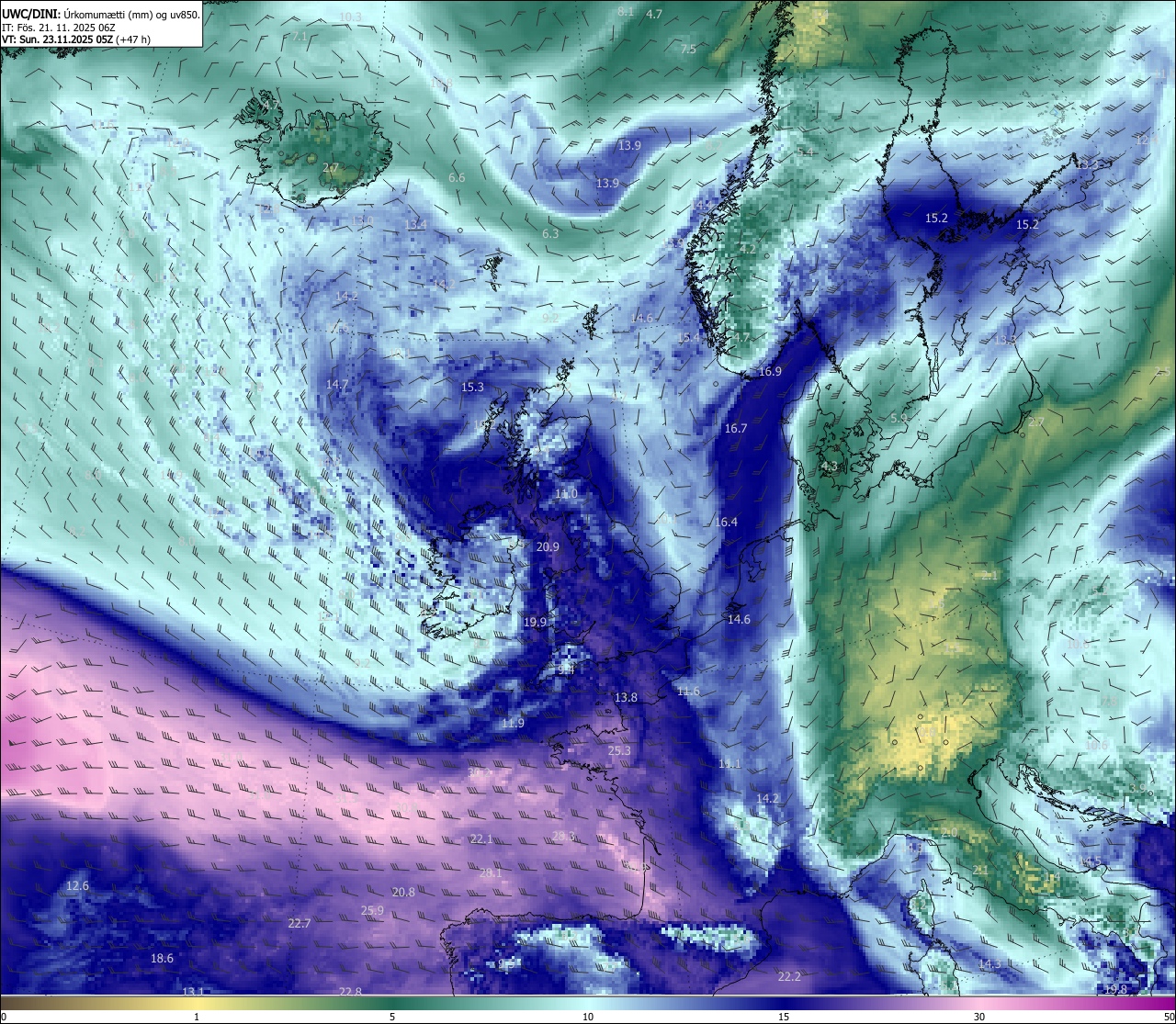Click the 25.9 value on the map
Viewport: 1176px width, 1024px height.
(372, 911)
